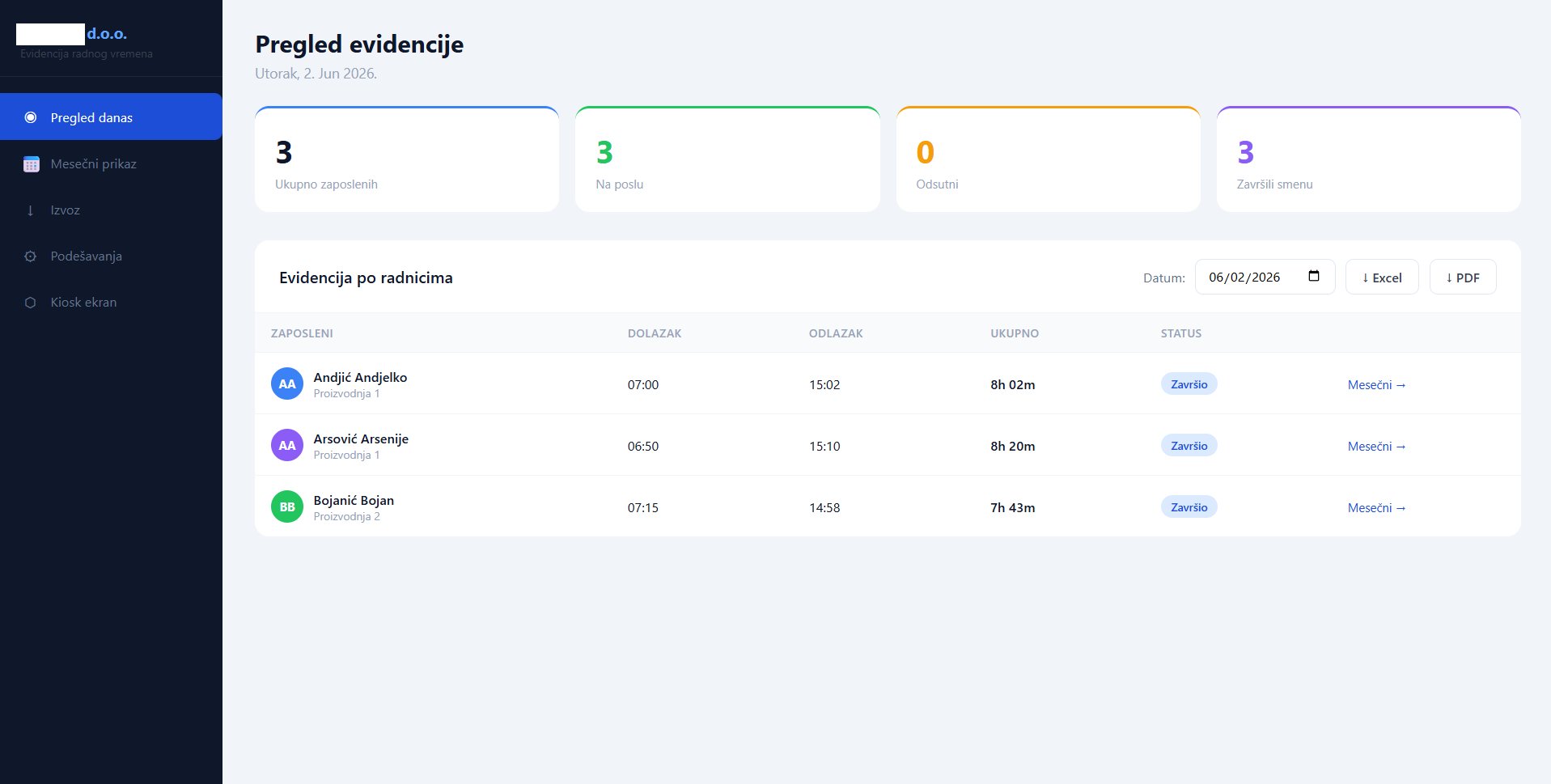
Task: Click total 7h 43m
Action: tap(1013, 508)
